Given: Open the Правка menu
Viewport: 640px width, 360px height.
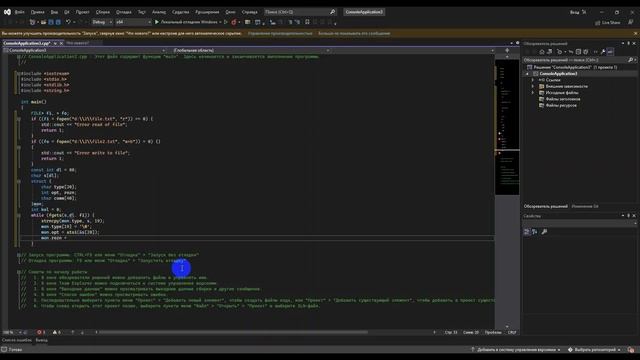Looking at the screenshot, I should [37, 12].
